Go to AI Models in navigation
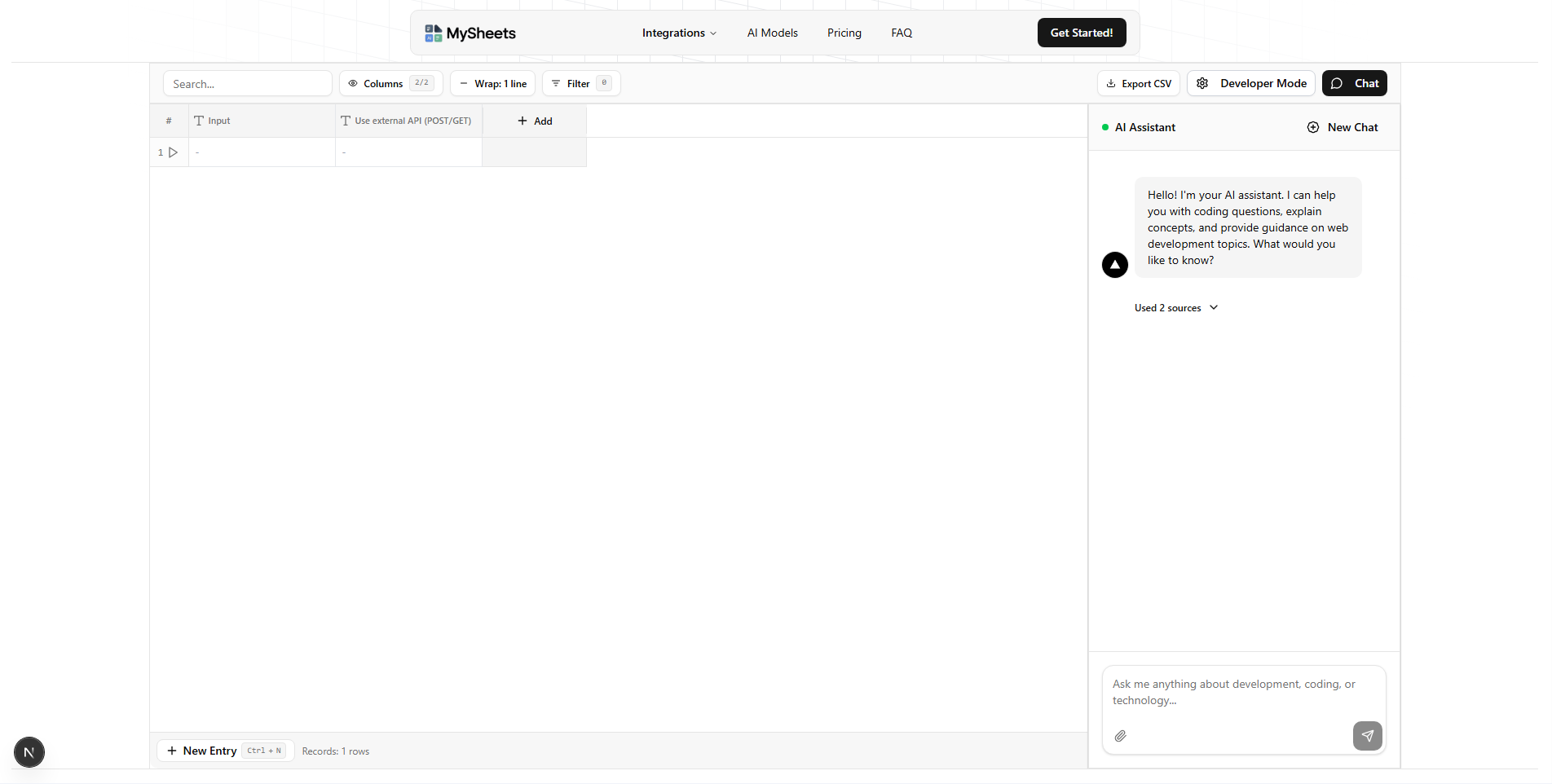 pyautogui.click(x=772, y=33)
